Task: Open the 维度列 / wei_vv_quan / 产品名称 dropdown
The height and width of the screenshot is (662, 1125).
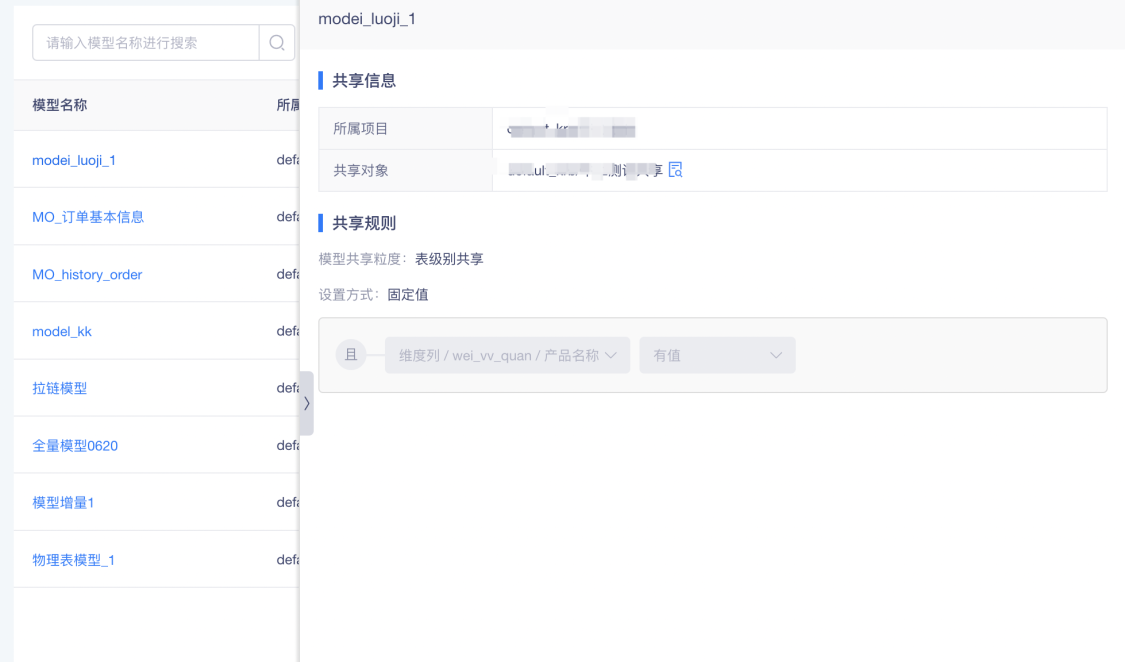Action: pyautogui.click(x=507, y=355)
